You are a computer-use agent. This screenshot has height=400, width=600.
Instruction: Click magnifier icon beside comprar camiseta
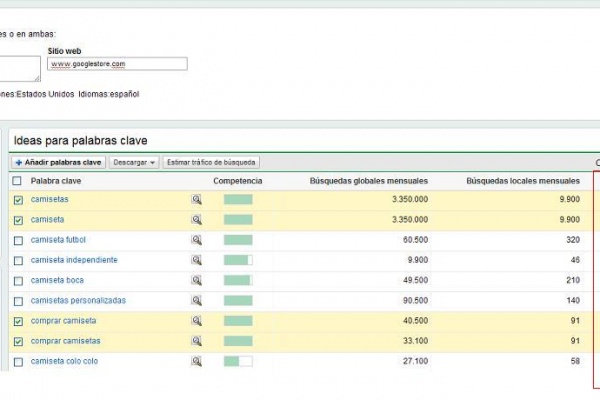coord(197,321)
